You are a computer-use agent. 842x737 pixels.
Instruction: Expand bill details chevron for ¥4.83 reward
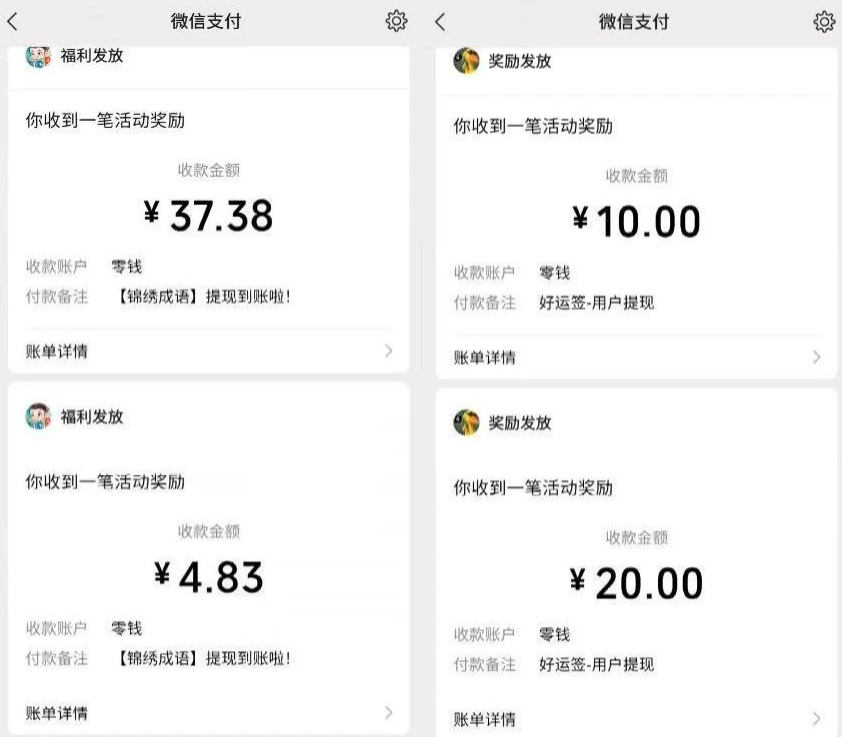pyautogui.click(x=389, y=713)
